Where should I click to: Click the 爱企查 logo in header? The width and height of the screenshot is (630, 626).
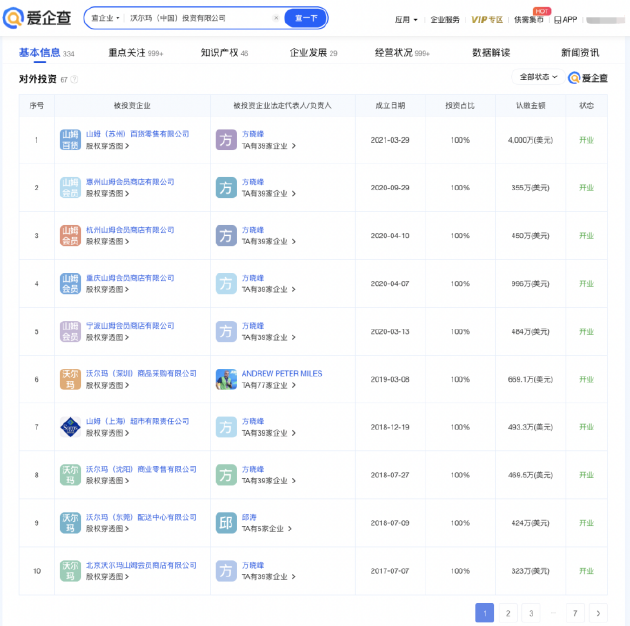(37, 18)
